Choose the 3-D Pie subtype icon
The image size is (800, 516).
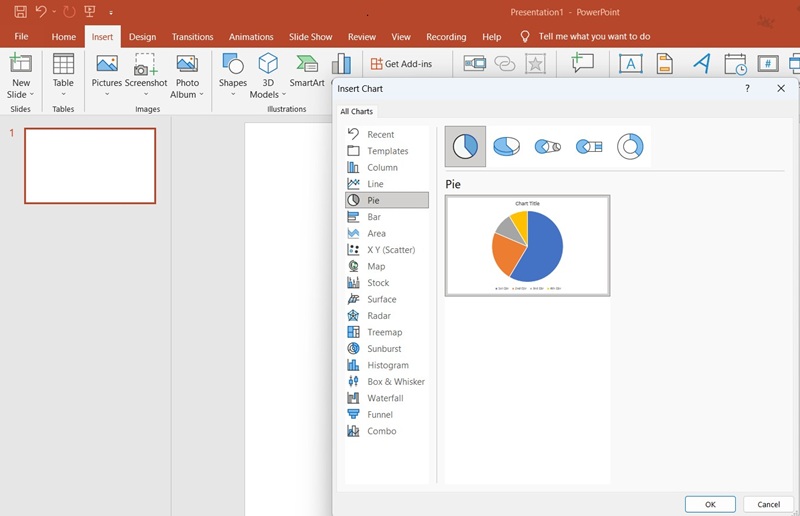(x=507, y=146)
